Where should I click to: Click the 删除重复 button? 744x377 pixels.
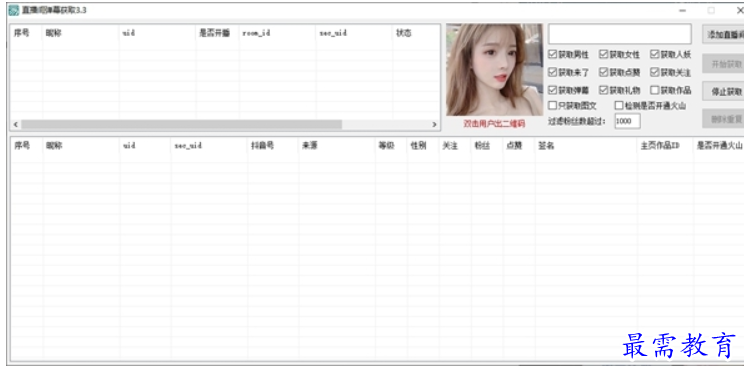pos(723,119)
